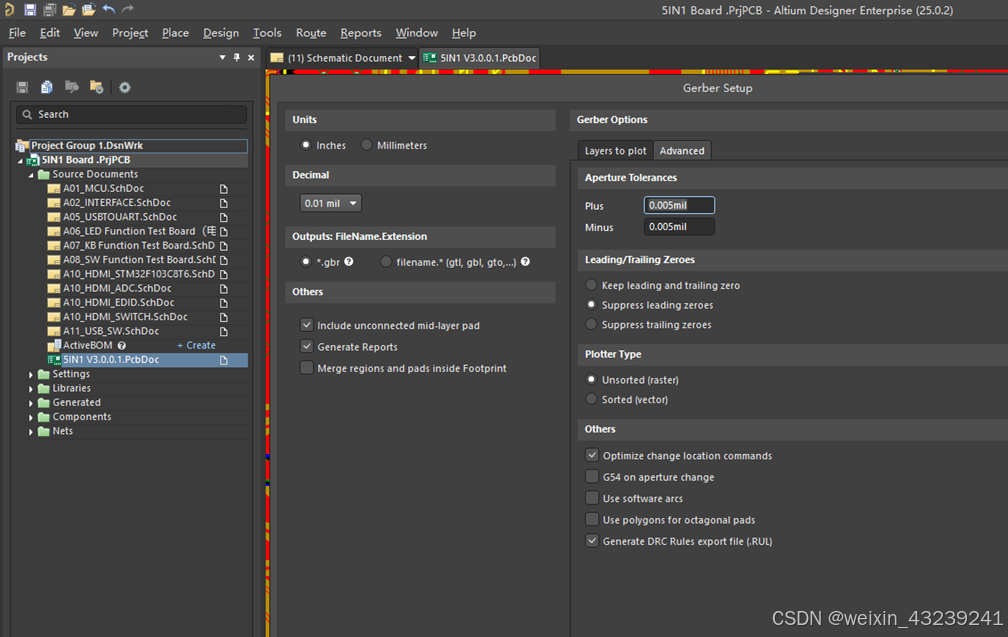This screenshot has width=1008, height=637.
Task: Select Sorted (vector) plotter type
Action: tap(591, 399)
